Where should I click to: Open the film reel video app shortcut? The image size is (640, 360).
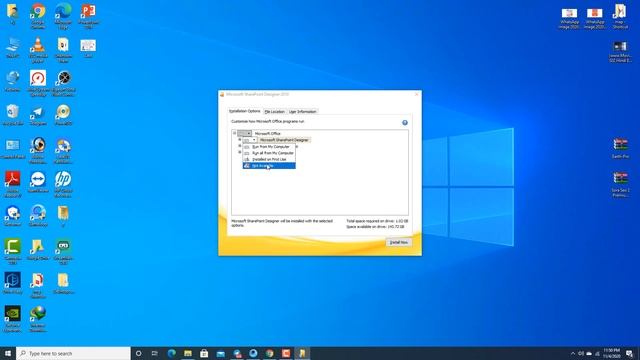coord(63,84)
